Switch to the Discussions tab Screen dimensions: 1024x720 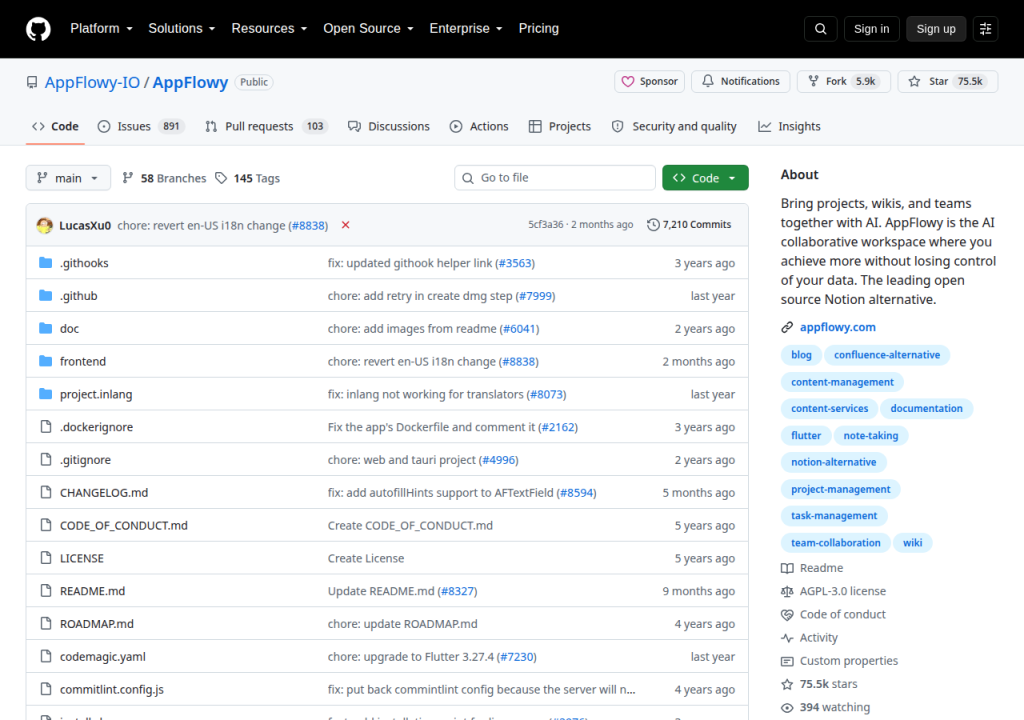[389, 127]
